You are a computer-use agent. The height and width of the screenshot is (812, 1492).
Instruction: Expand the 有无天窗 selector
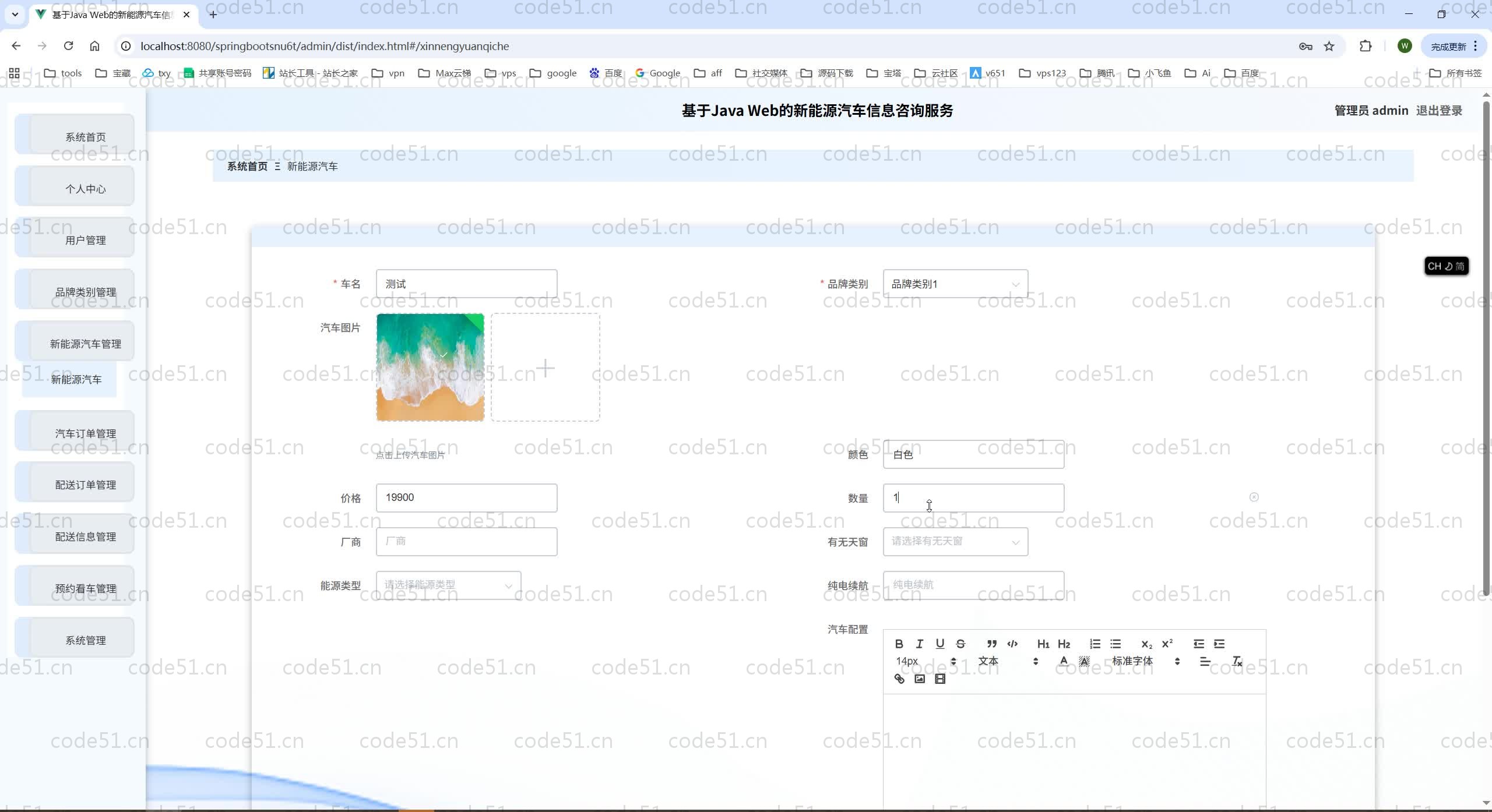(955, 542)
